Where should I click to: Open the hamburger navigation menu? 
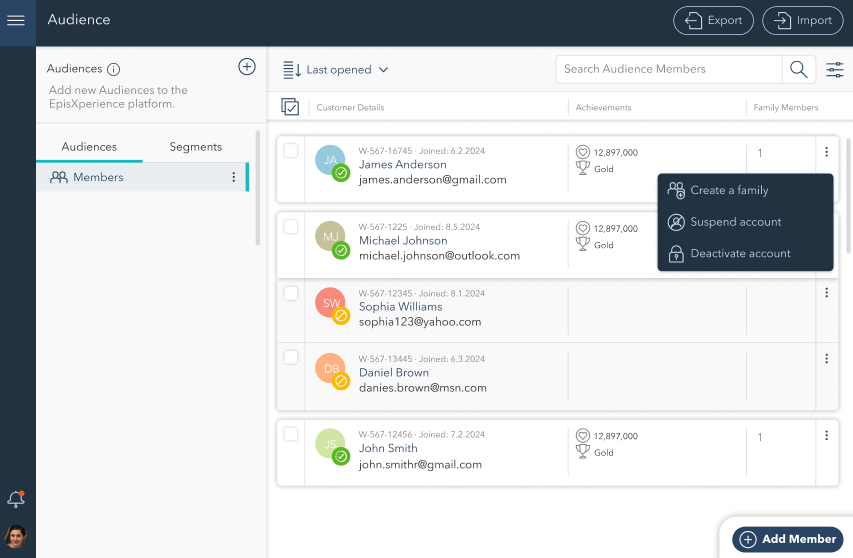[16, 21]
